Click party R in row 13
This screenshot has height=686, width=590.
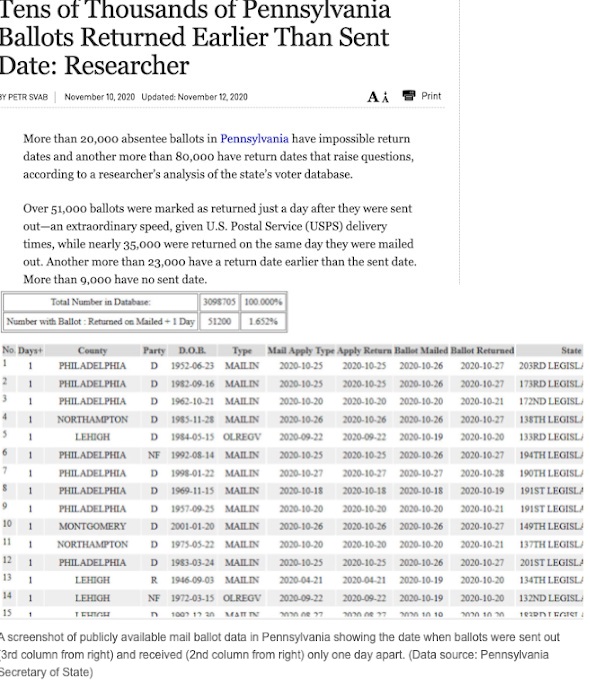pyautogui.click(x=154, y=580)
